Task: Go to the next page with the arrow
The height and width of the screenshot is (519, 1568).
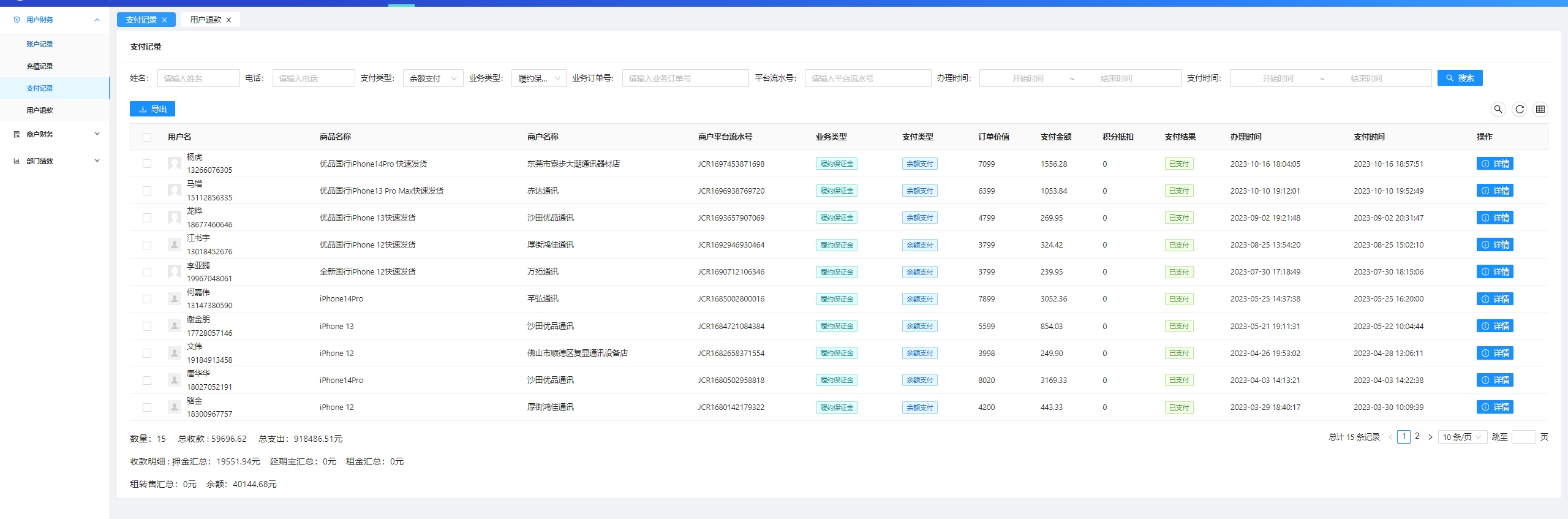Action: (x=1430, y=437)
